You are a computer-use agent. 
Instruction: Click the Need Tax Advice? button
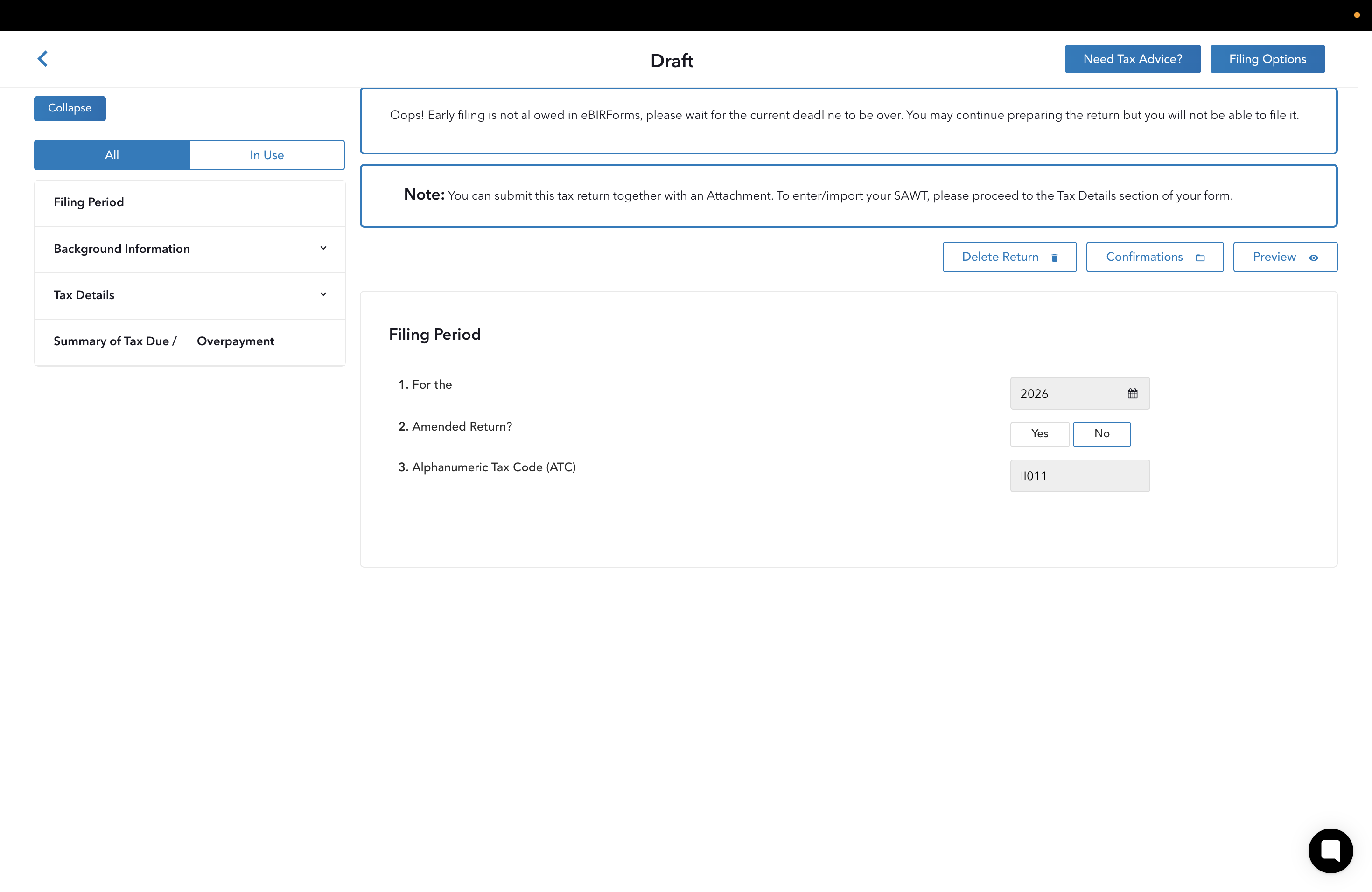[1132, 59]
